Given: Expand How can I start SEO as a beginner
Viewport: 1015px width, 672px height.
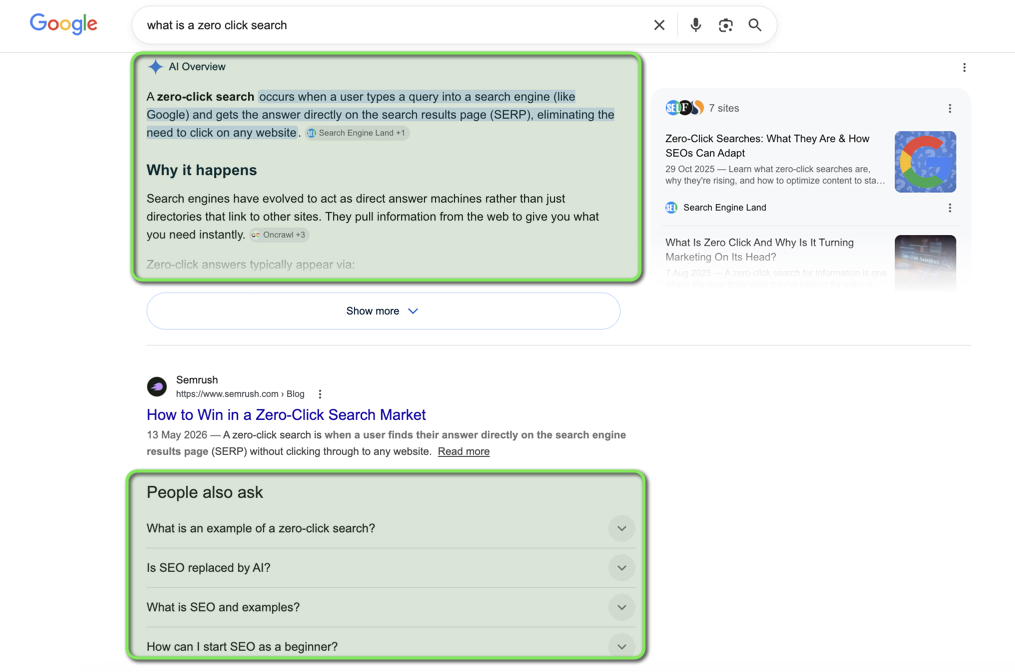Looking at the screenshot, I should [x=390, y=647].
